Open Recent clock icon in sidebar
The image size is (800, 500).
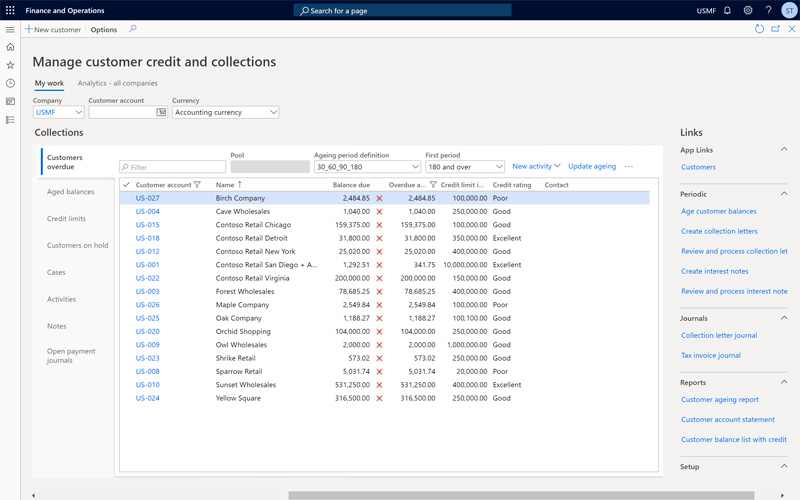click(10, 83)
